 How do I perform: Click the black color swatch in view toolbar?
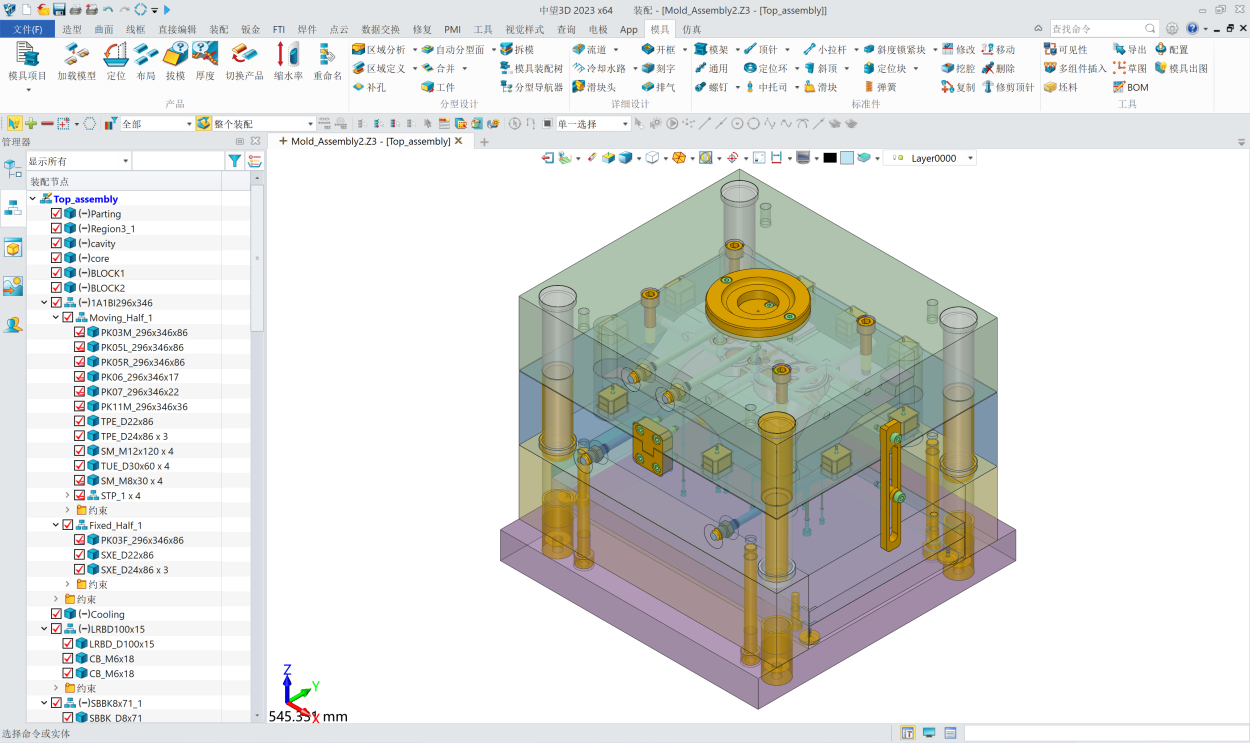tap(830, 158)
